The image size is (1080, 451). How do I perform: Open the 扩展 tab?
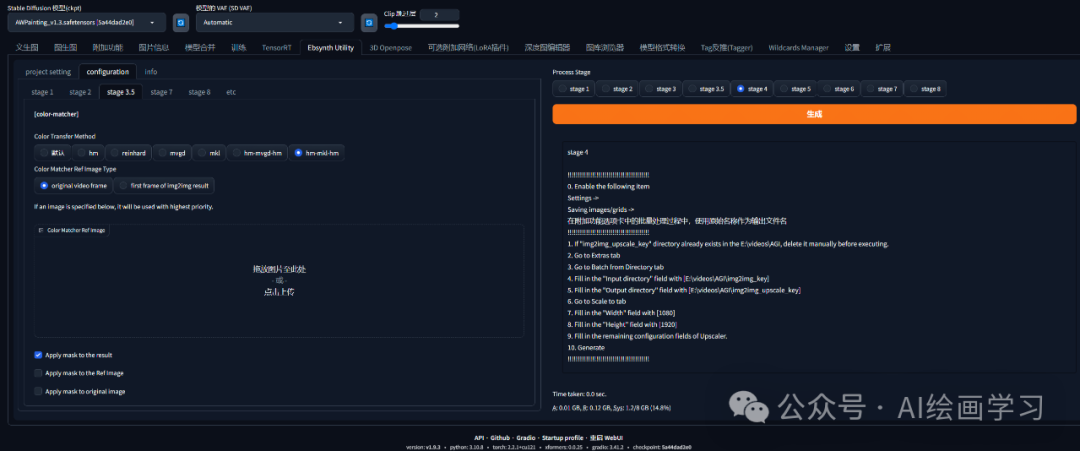click(x=883, y=48)
